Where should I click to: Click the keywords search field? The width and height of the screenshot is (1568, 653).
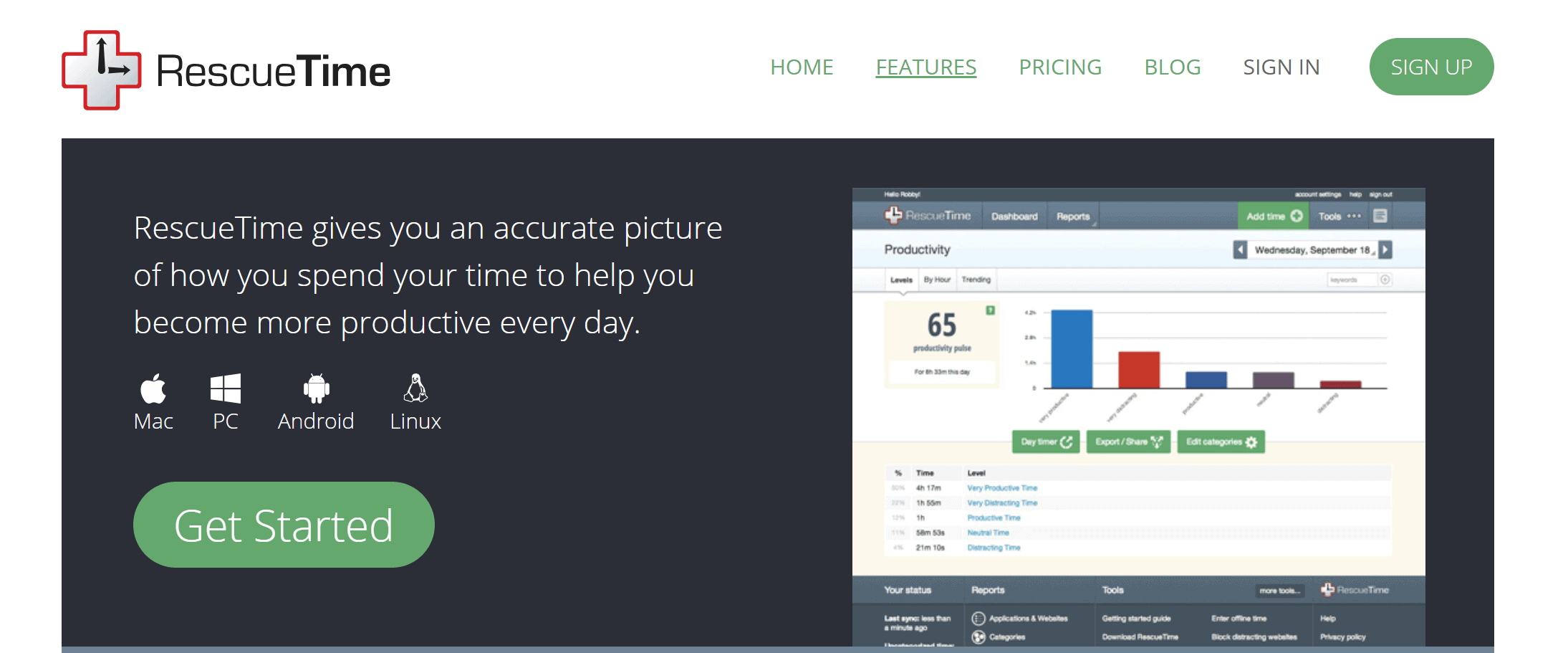pyautogui.click(x=1351, y=280)
